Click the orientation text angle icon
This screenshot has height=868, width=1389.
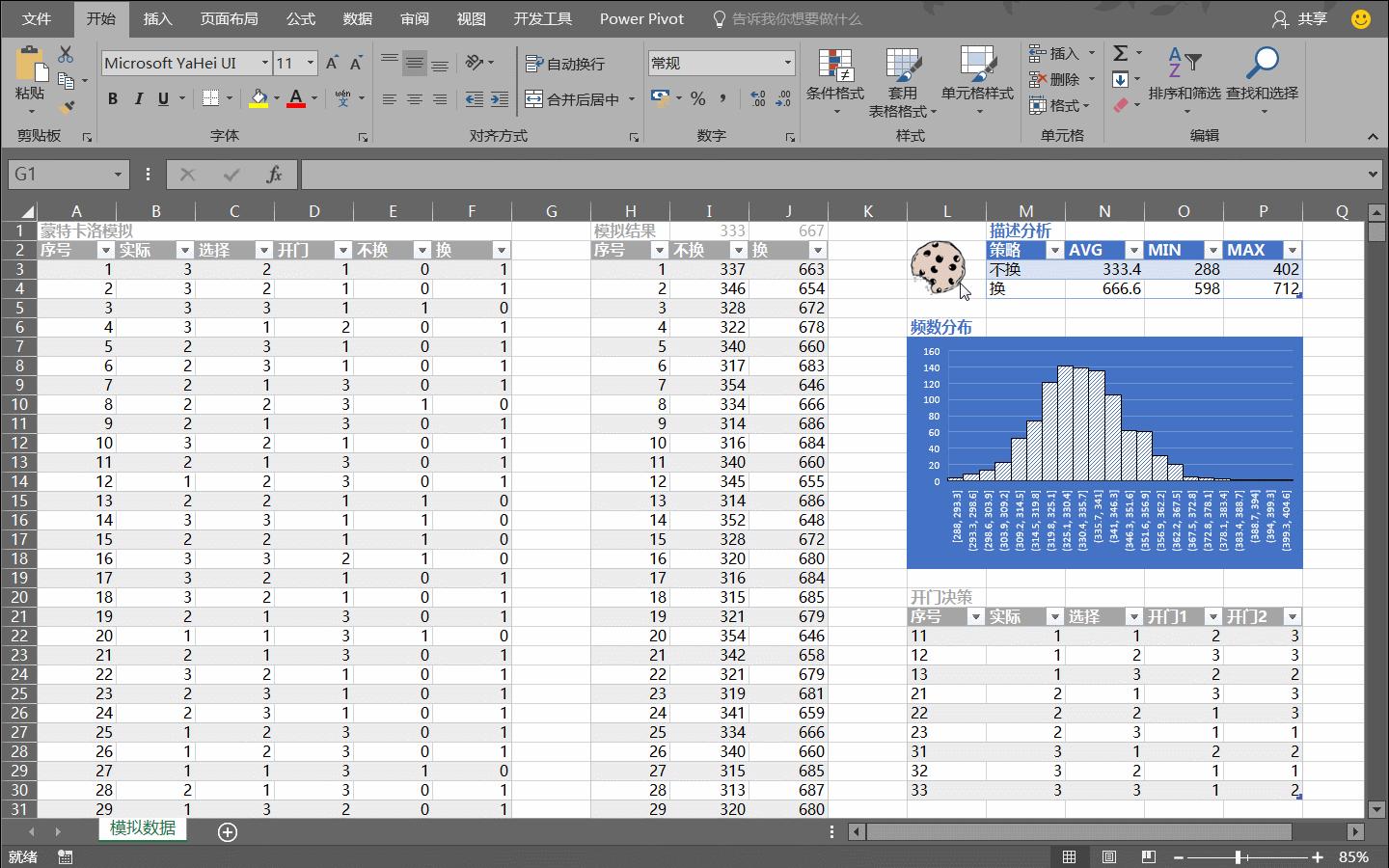(475, 63)
